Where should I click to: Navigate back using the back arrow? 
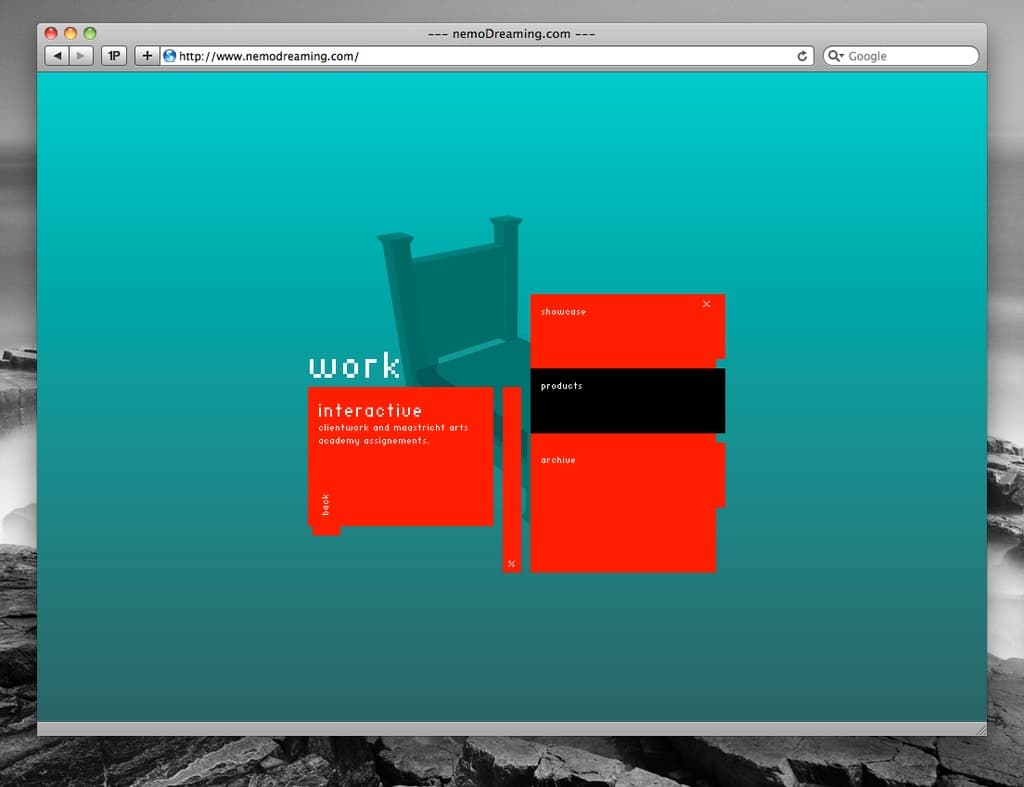(57, 55)
